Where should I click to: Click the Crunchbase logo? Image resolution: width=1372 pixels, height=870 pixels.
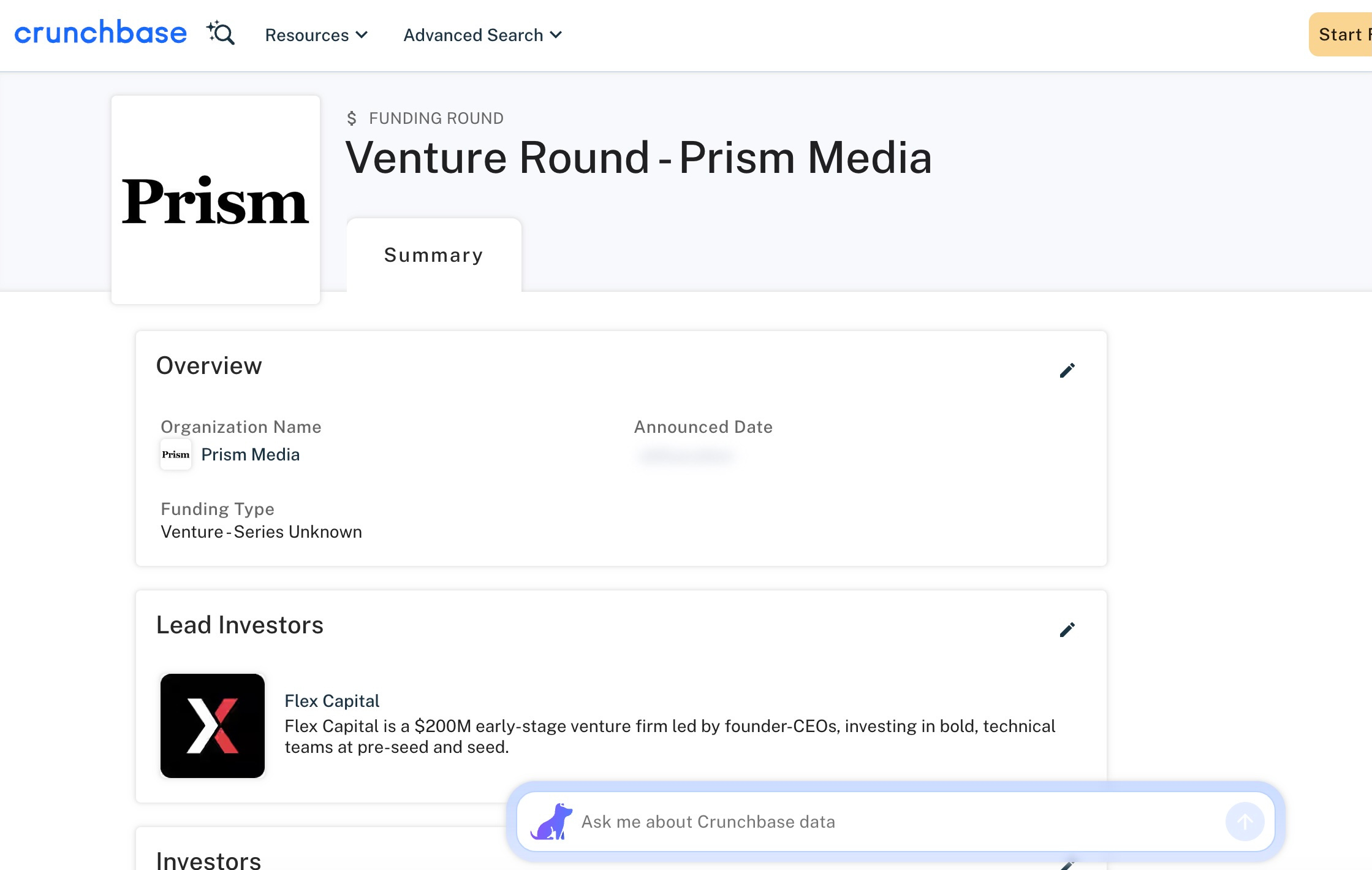pyautogui.click(x=100, y=32)
